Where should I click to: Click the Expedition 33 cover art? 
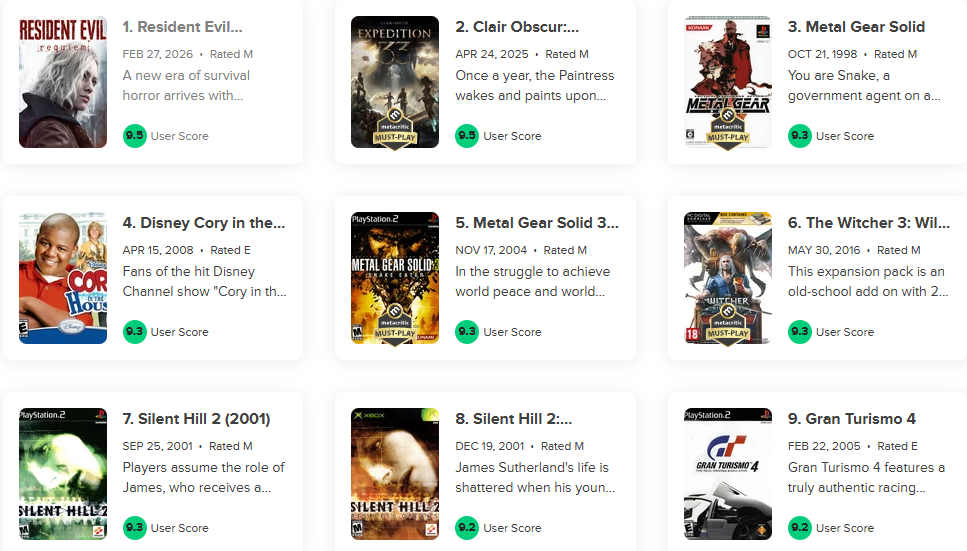click(x=395, y=82)
